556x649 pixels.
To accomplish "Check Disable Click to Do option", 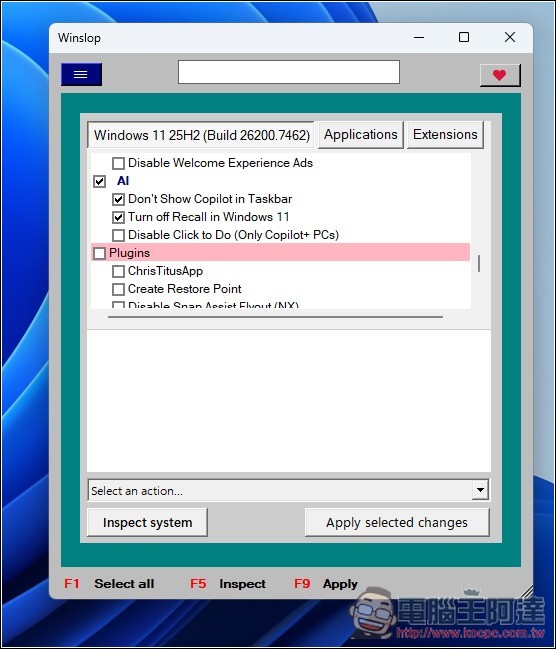I will point(118,235).
